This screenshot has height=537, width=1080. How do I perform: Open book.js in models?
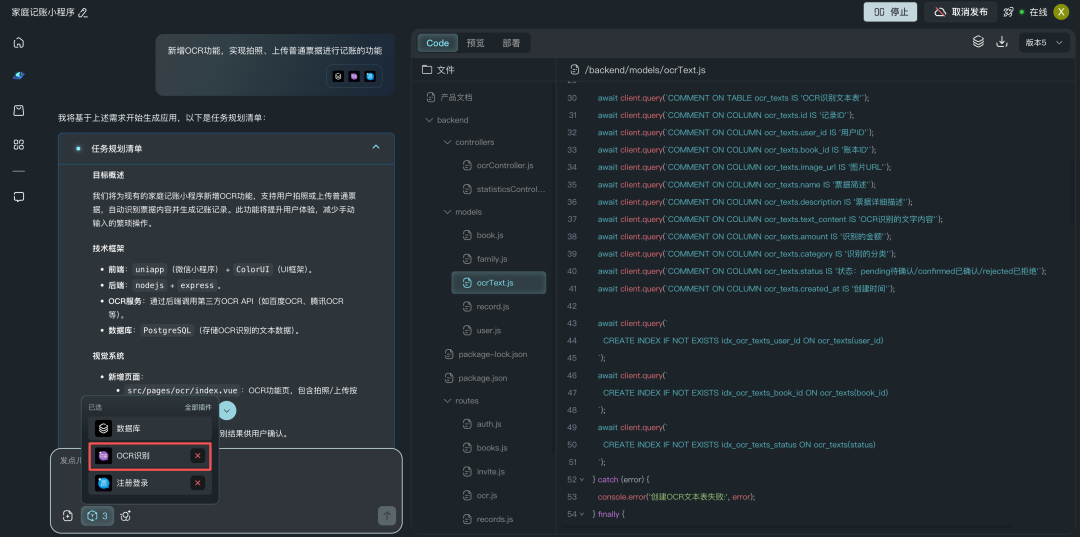coord(483,235)
